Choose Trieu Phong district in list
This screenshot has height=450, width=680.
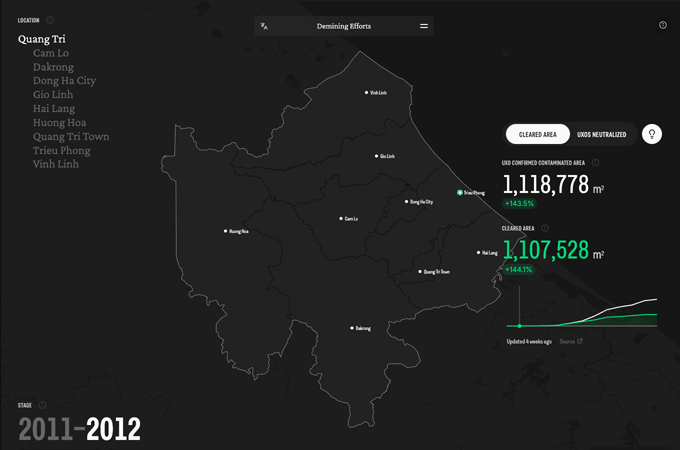point(62,150)
